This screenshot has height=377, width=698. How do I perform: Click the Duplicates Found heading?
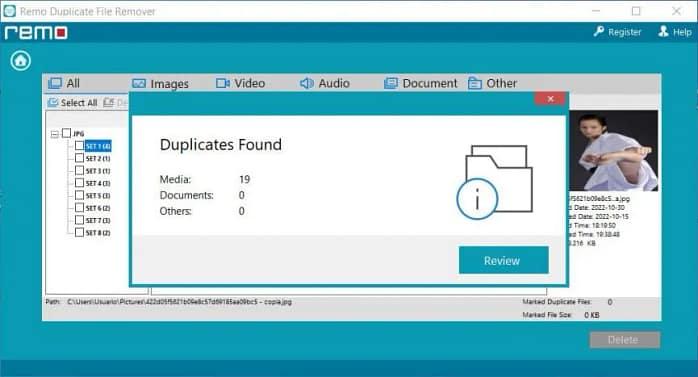coord(221,145)
